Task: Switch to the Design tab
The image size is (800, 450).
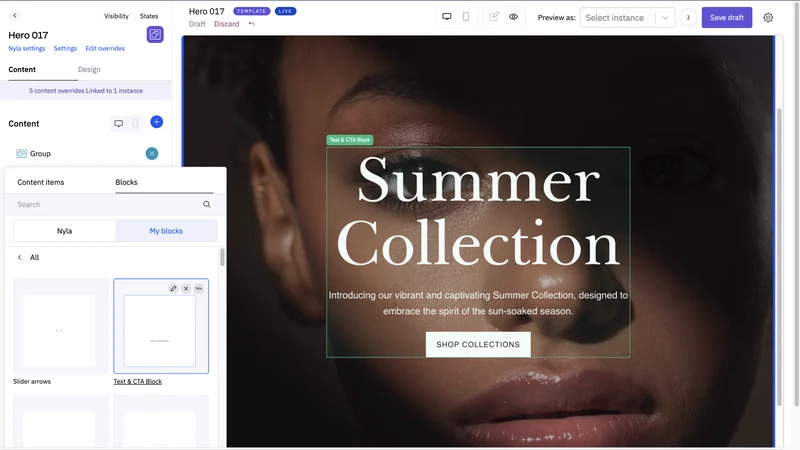Action: click(x=89, y=69)
